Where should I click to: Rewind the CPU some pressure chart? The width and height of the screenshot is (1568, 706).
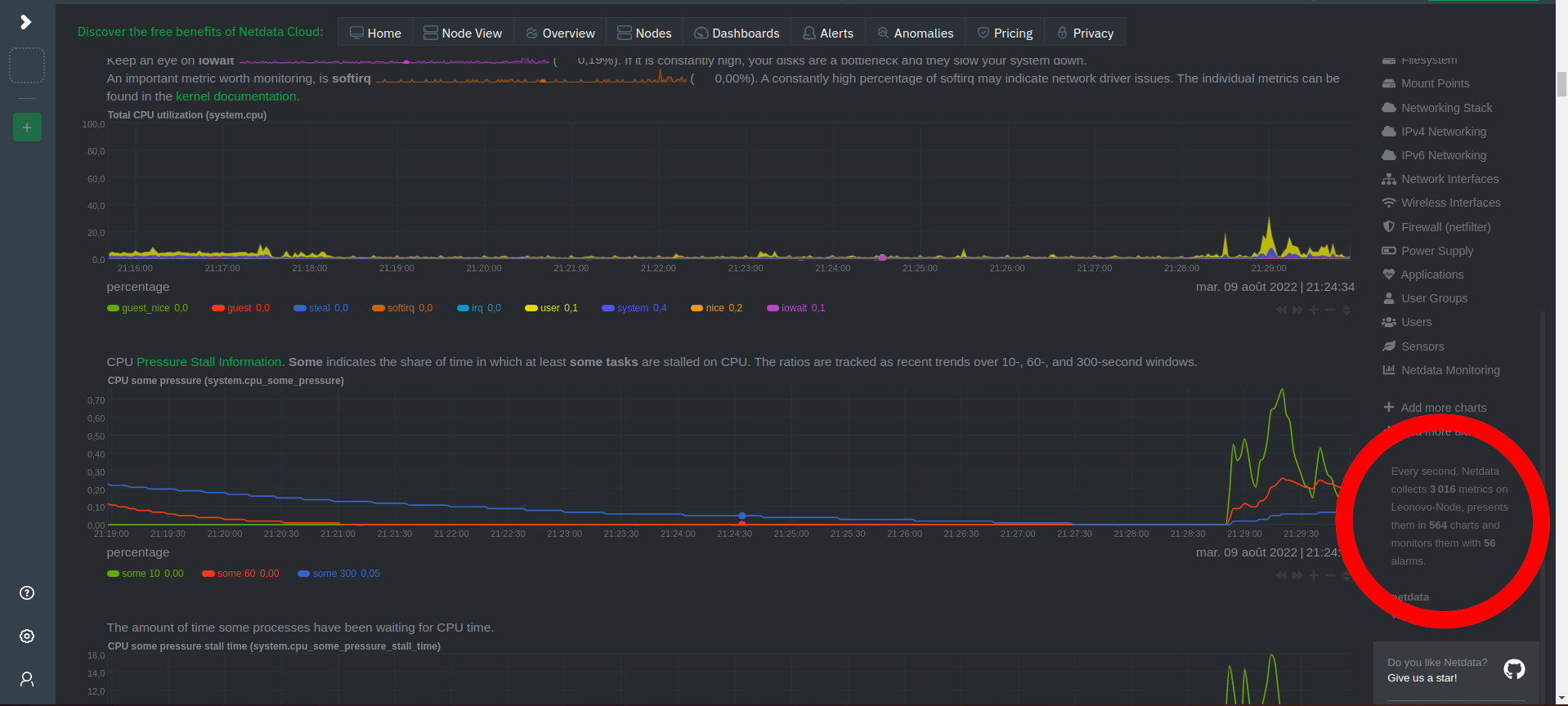[1281, 575]
